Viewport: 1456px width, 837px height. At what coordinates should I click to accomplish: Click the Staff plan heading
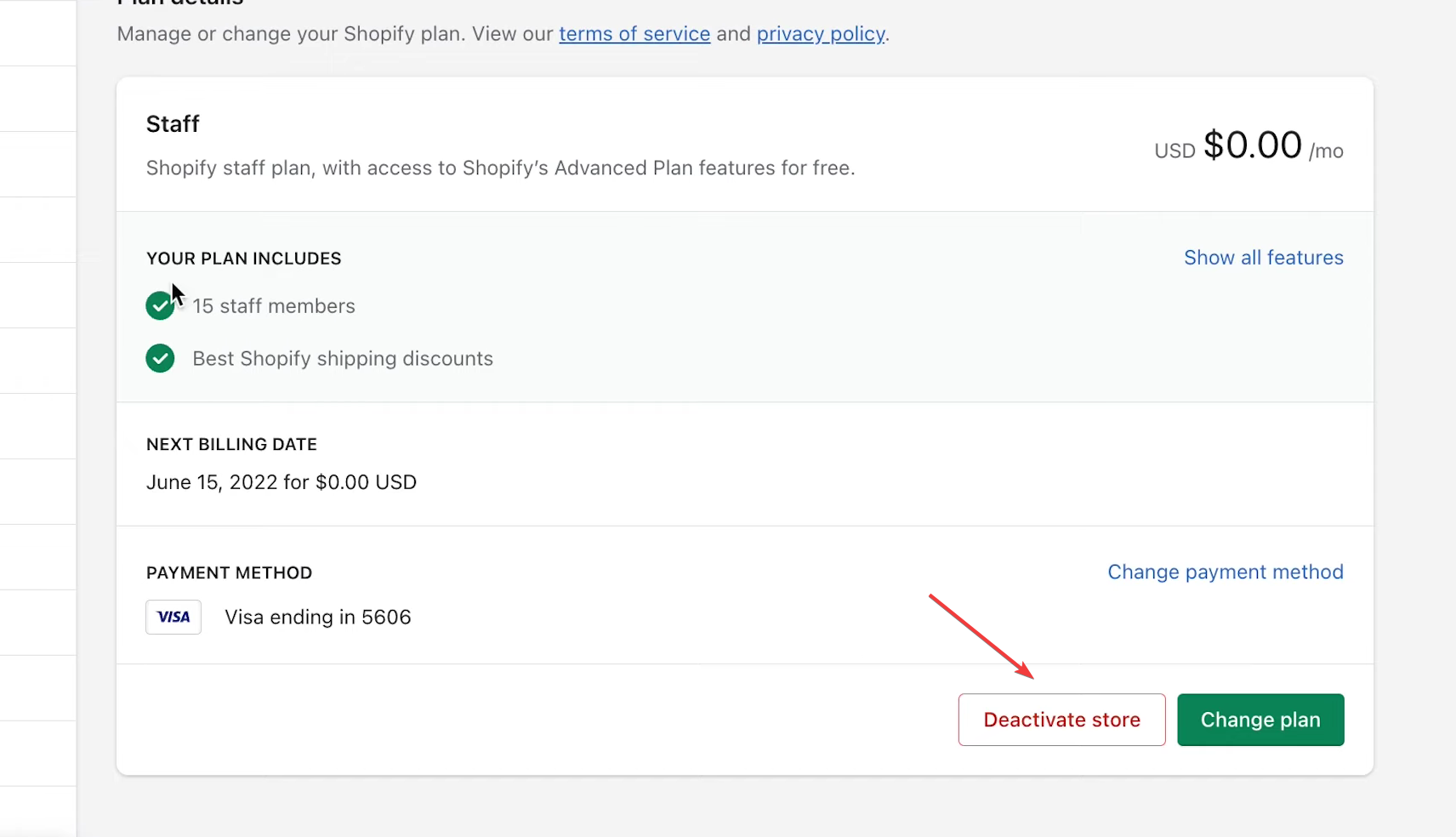pyautogui.click(x=173, y=124)
